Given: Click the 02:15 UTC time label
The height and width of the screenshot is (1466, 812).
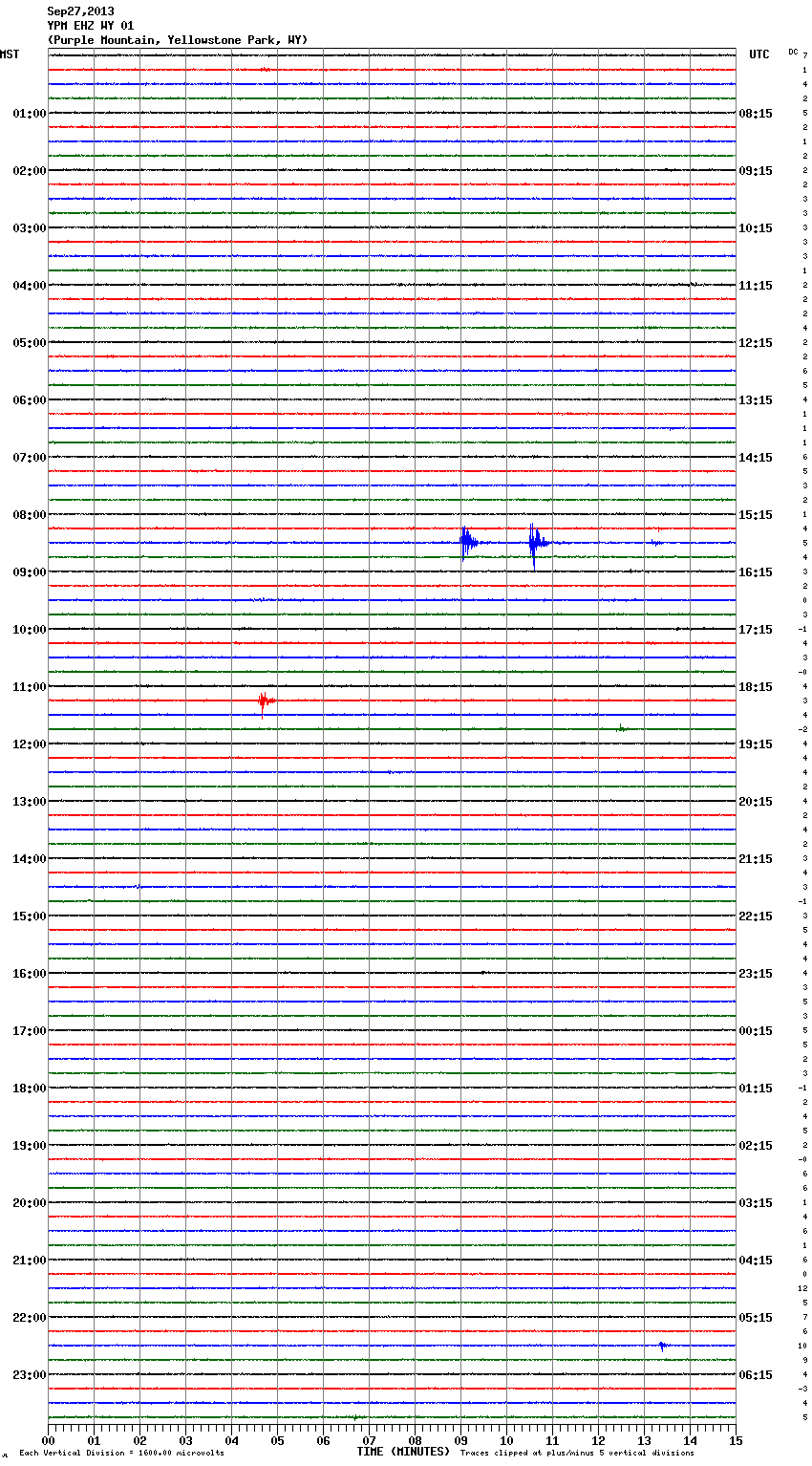Looking at the screenshot, I should tap(756, 1146).
